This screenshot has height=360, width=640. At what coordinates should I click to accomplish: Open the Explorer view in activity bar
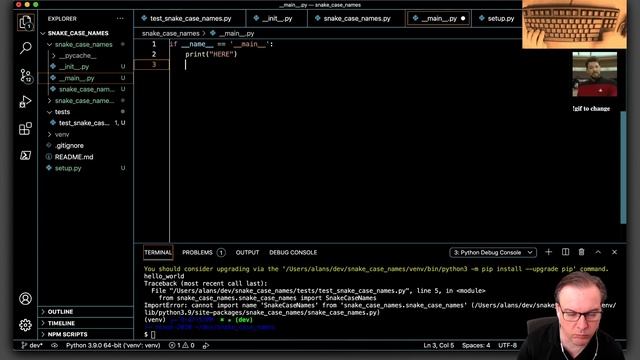(25, 22)
